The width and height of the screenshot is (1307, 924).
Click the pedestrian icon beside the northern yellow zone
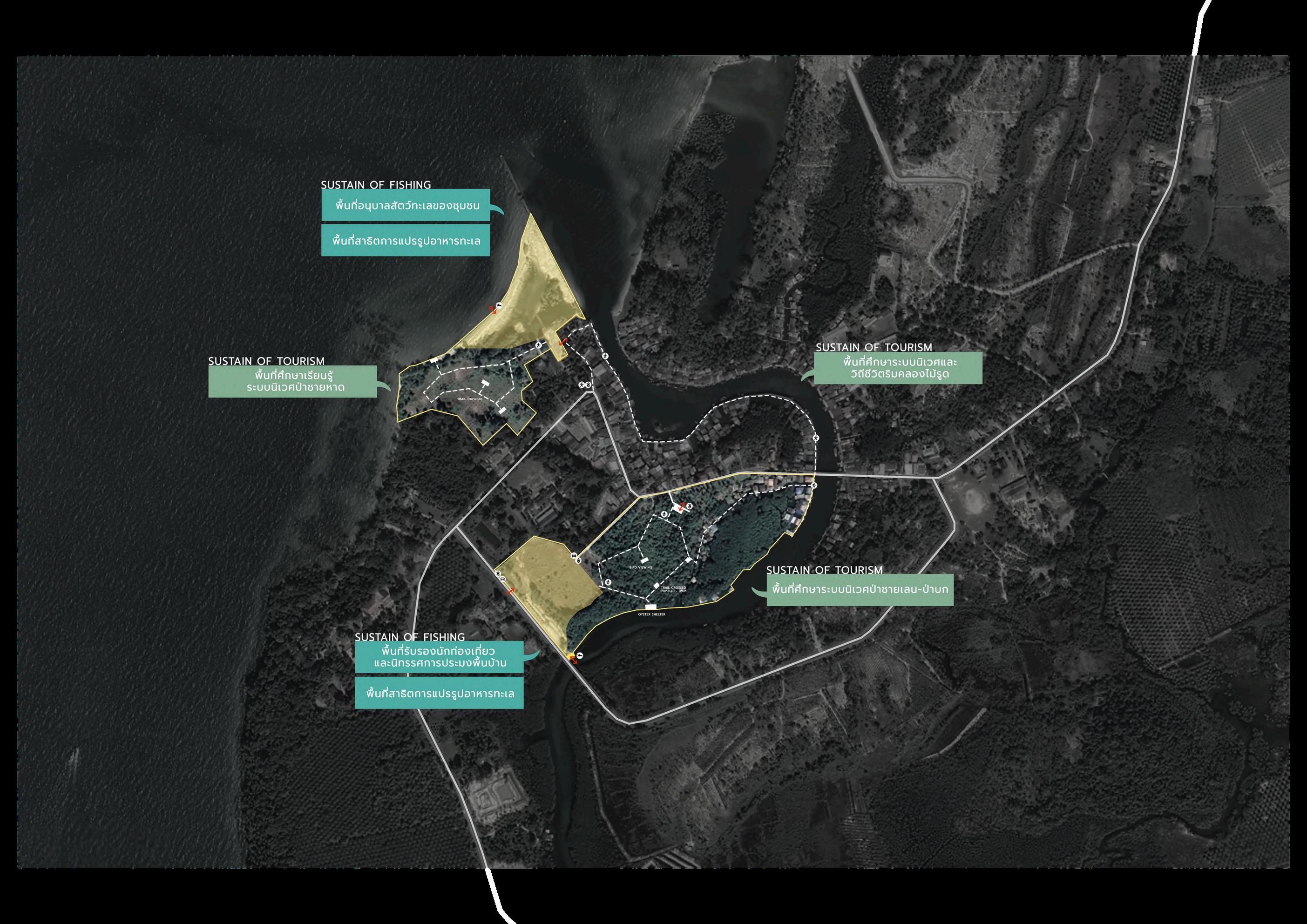tap(539, 345)
